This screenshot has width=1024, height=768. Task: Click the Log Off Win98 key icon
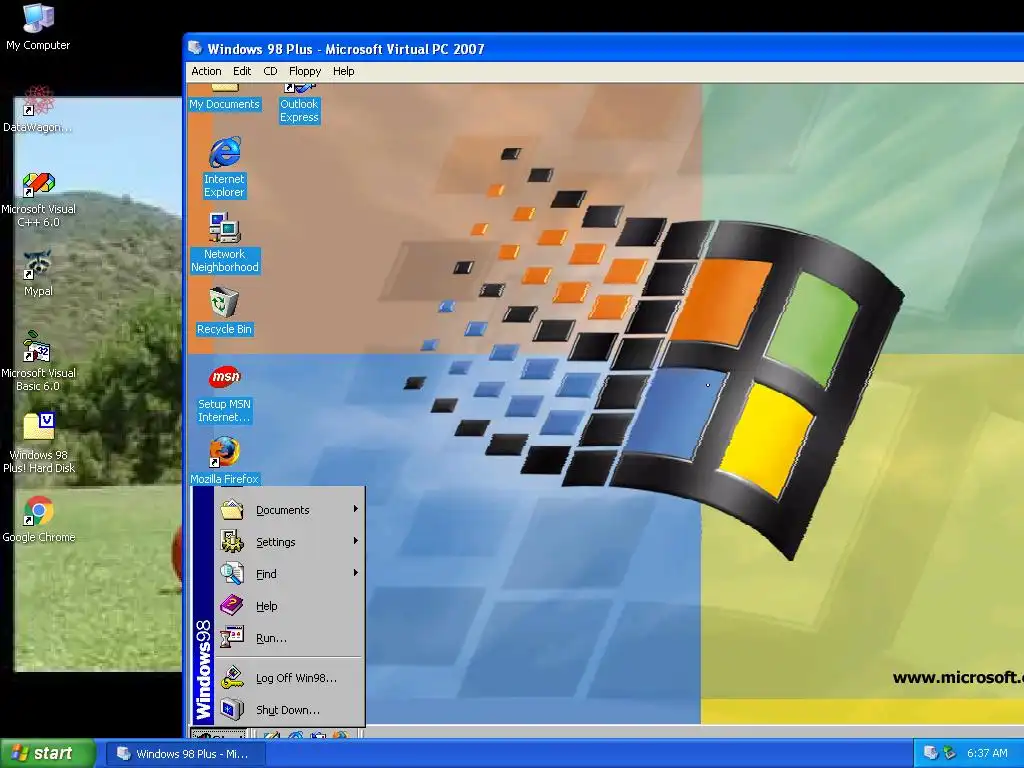[x=232, y=677]
